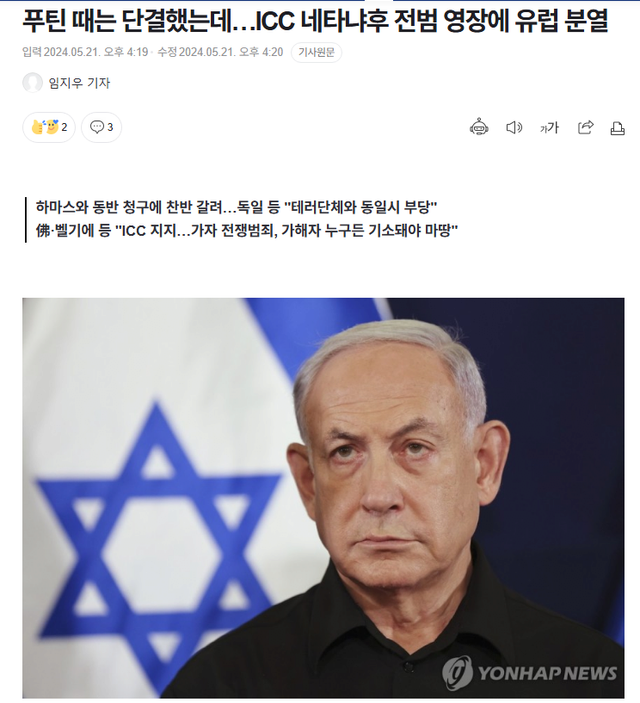640x703 pixels.
Task: Click the comment count 3
Action: pos(110,127)
